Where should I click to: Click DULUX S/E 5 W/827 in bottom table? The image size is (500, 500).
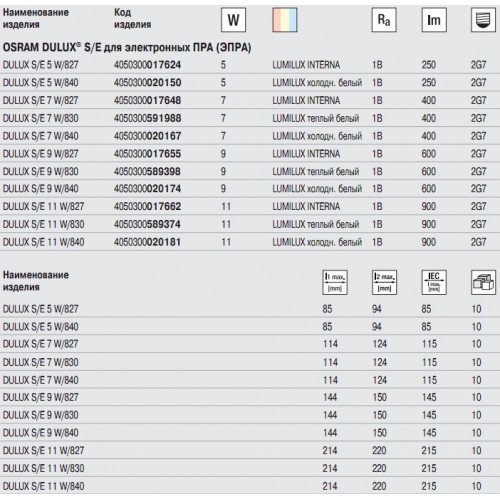[x=41, y=309]
